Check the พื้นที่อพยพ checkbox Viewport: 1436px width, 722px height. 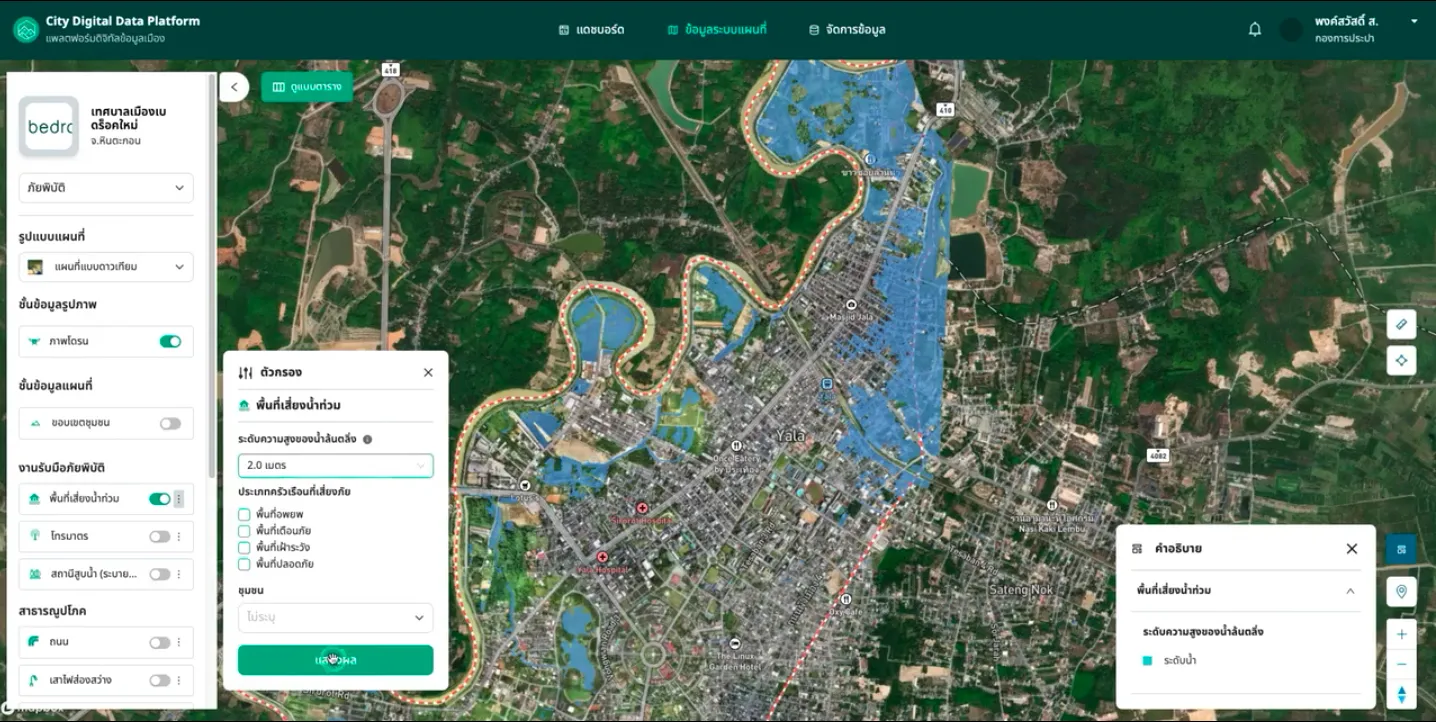[x=244, y=514]
